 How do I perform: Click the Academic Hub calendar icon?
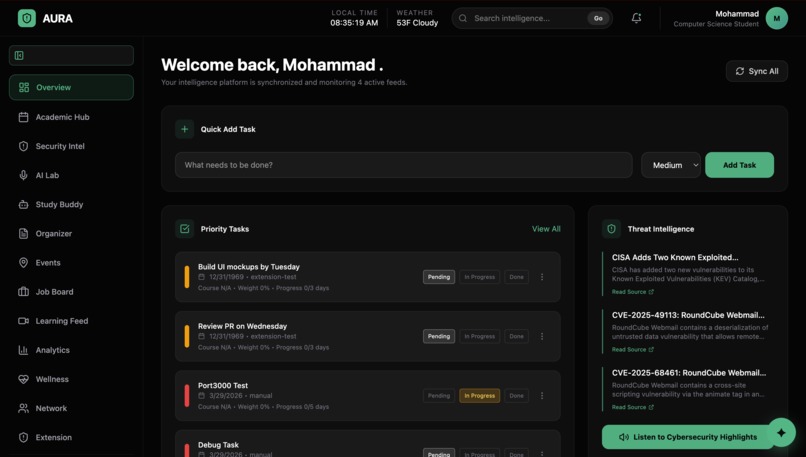[23, 117]
